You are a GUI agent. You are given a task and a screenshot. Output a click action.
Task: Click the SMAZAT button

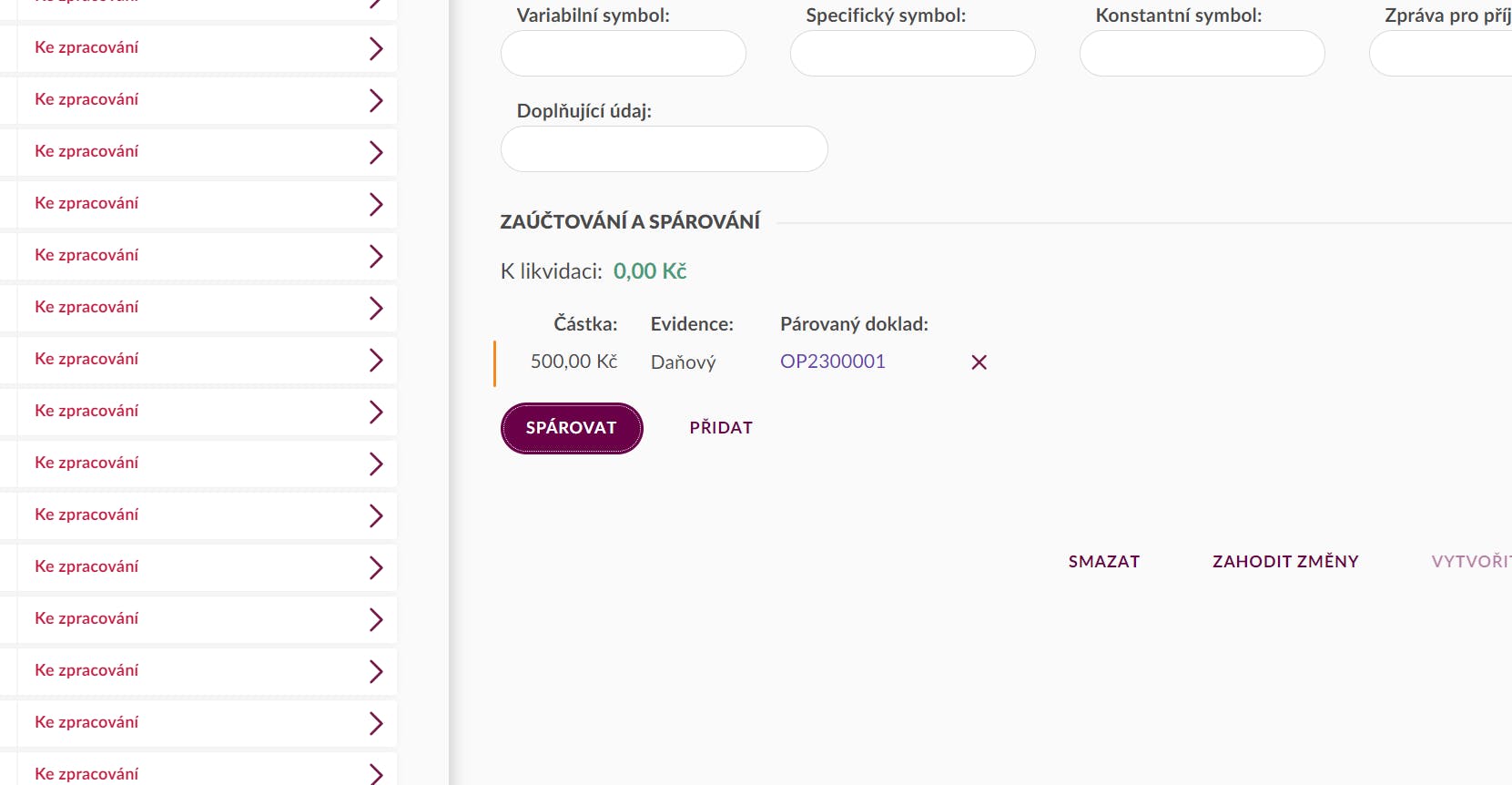click(1104, 562)
